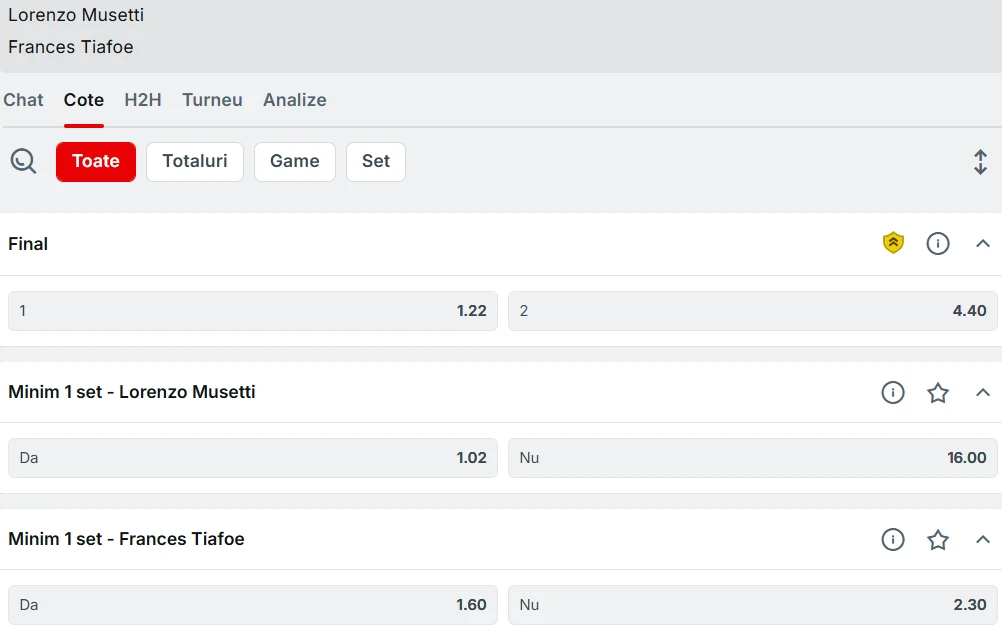Open the market search magnifier icon
Viewport: 1002px width, 626px height.
click(24, 162)
